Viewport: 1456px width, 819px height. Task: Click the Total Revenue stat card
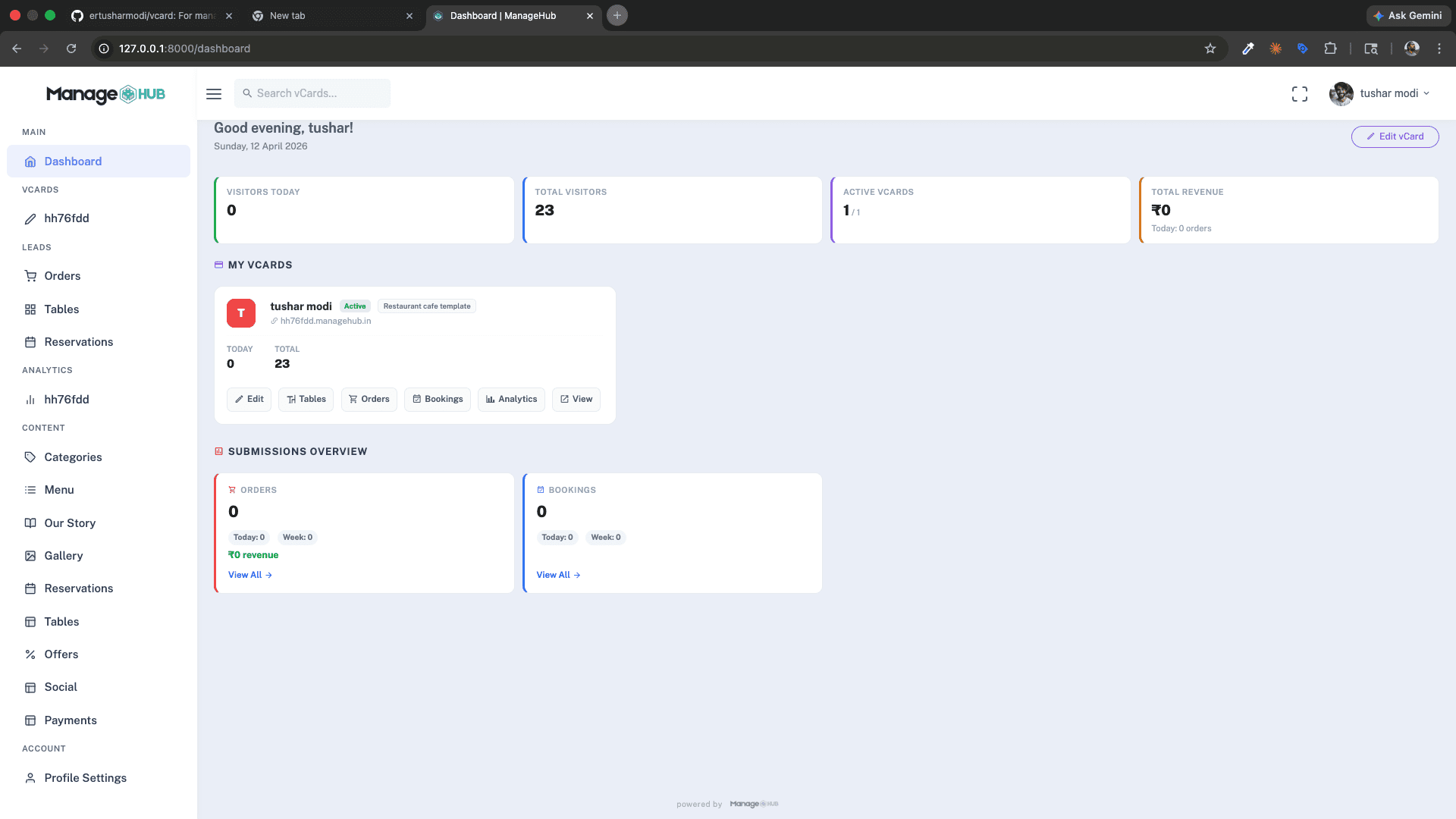(1289, 210)
